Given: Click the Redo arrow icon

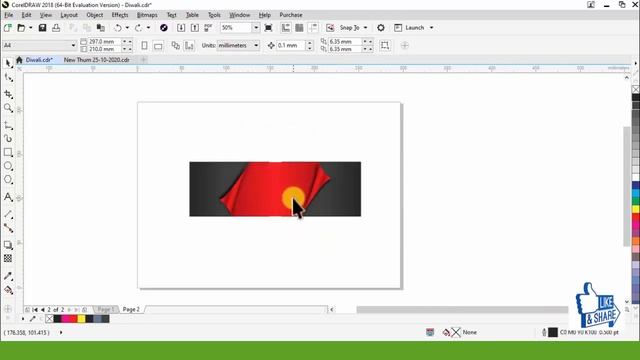Looking at the screenshot, I should click(139, 28).
